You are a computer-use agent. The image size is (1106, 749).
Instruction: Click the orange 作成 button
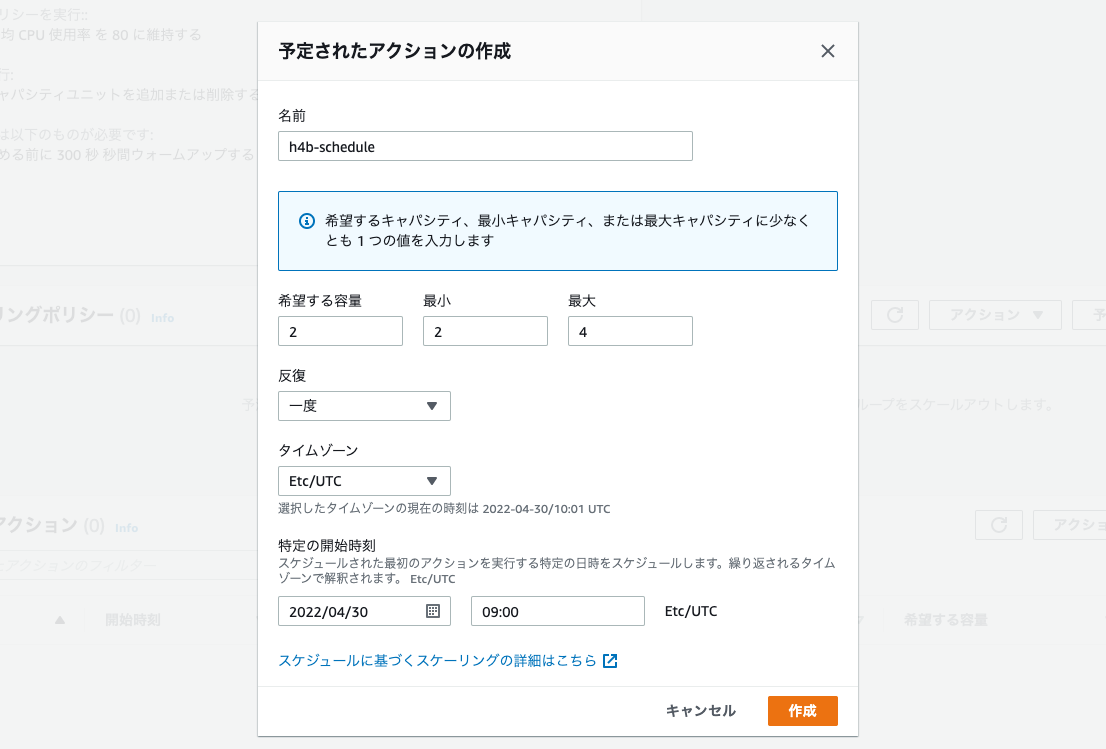point(802,711)
